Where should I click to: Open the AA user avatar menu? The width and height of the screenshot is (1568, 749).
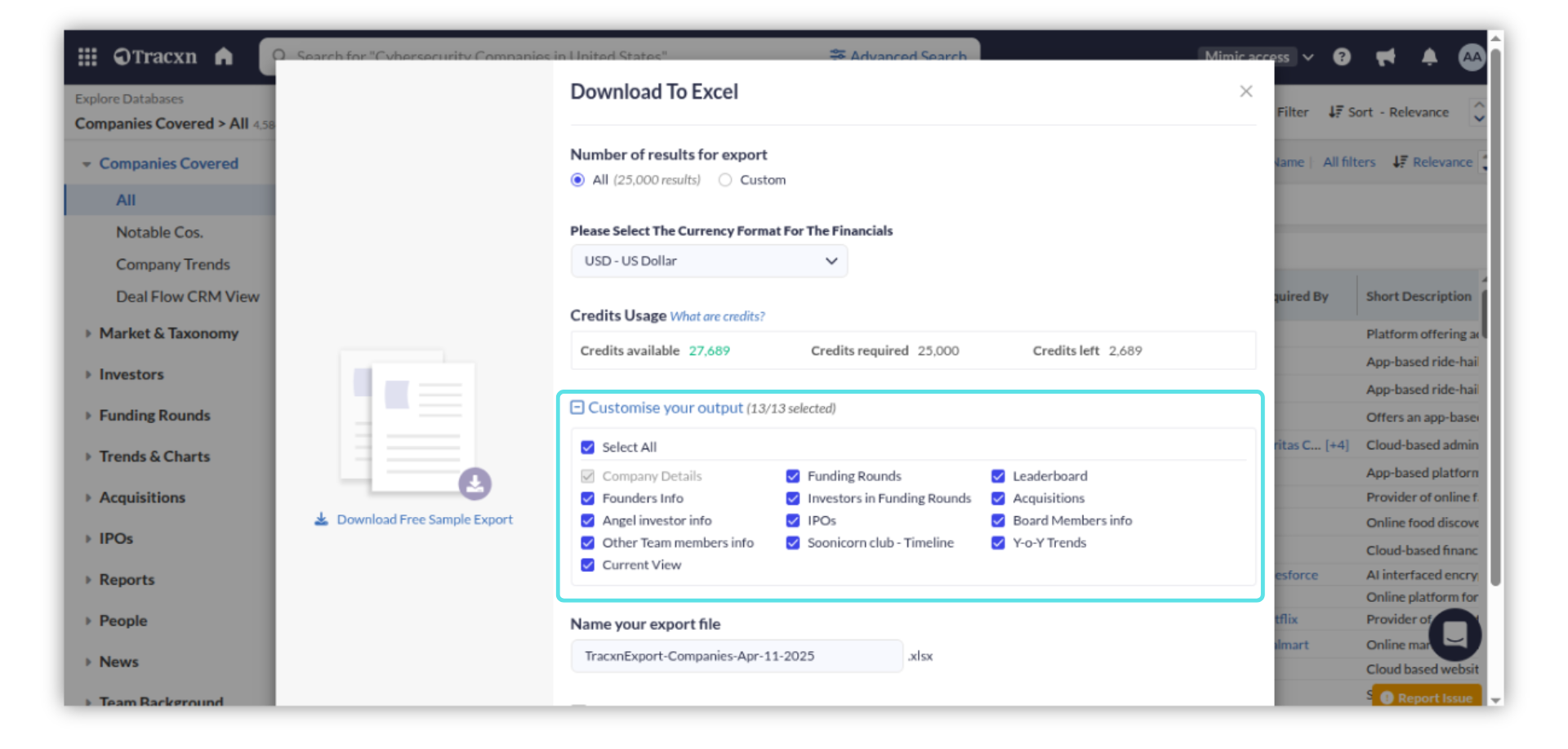[1472, 56]
